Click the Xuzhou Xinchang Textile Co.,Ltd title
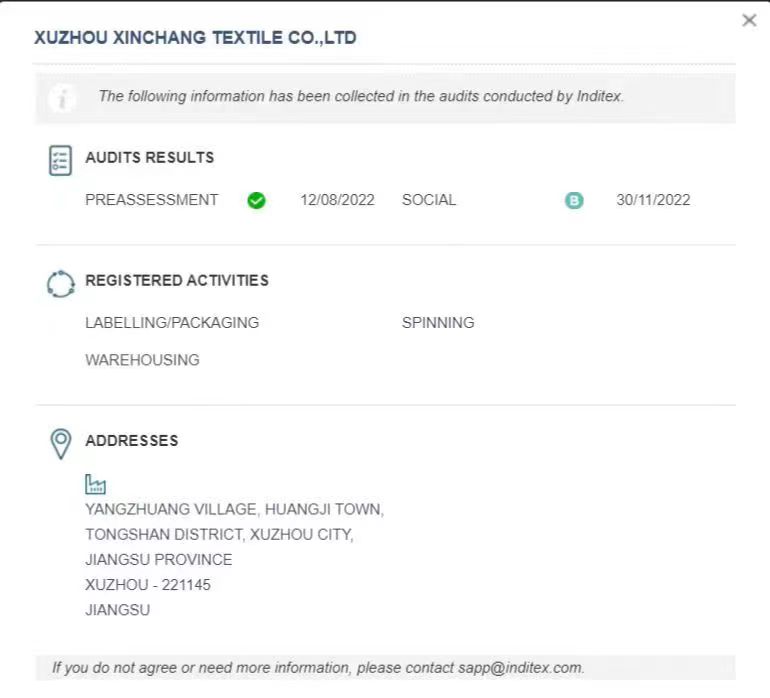Screen dimensions: 770x698 click(195, 38)
